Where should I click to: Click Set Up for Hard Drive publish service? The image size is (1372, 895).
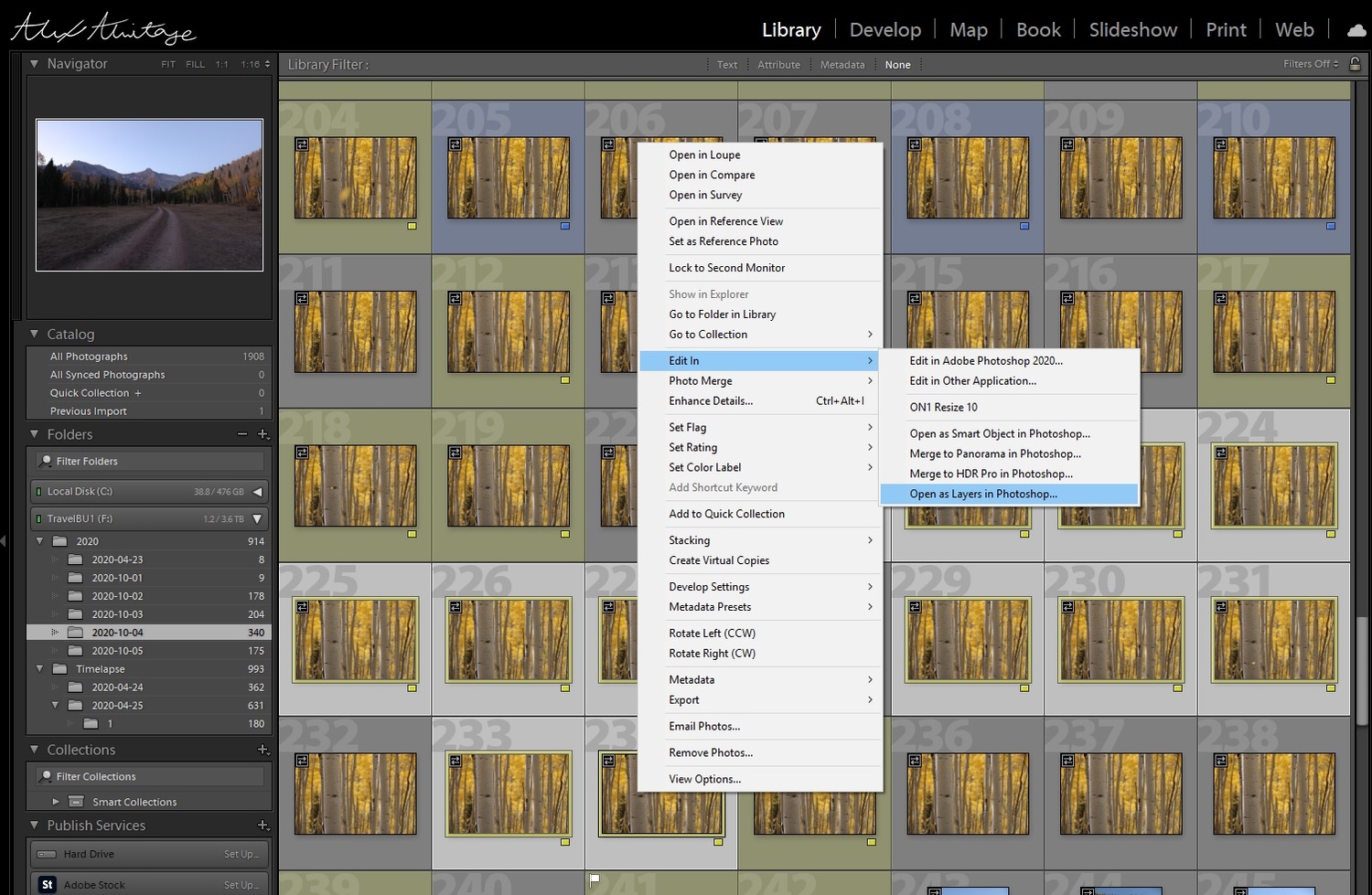pos(241,854)
